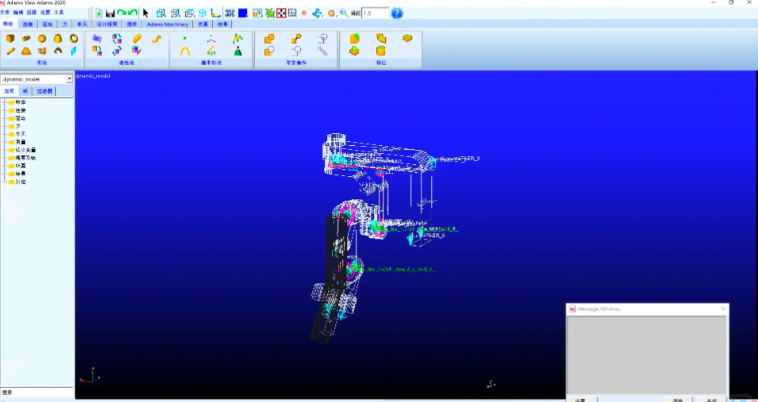
Task: Open the dynamic_model dropdown list
Action: coord(70,78)
